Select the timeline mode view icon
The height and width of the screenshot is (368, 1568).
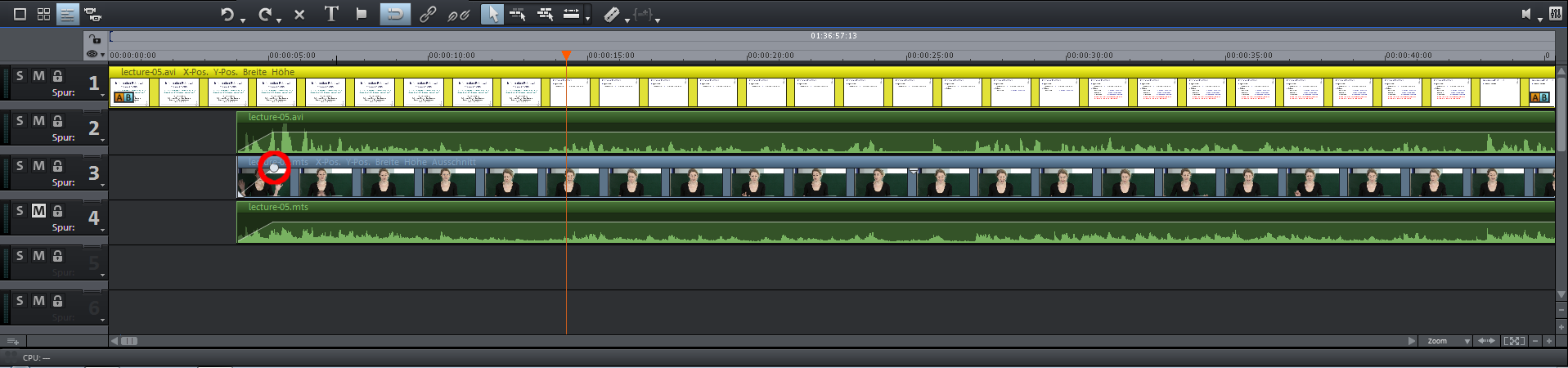coord(68,14)
